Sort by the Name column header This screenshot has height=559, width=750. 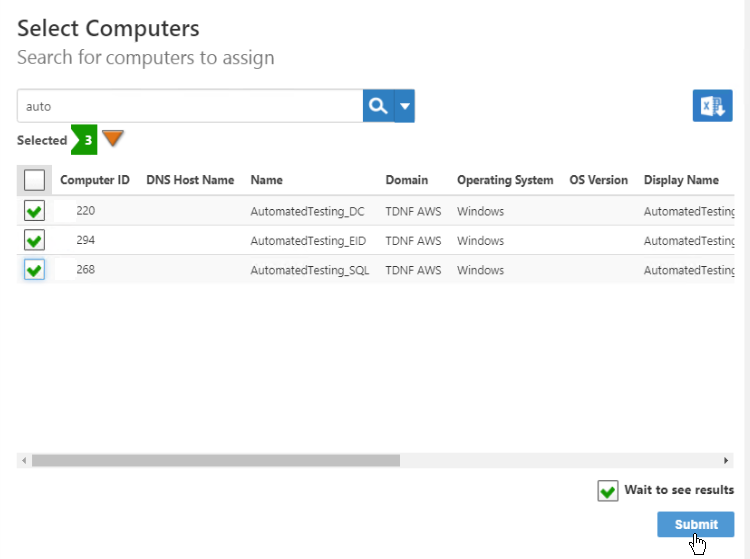pos(266,180)
